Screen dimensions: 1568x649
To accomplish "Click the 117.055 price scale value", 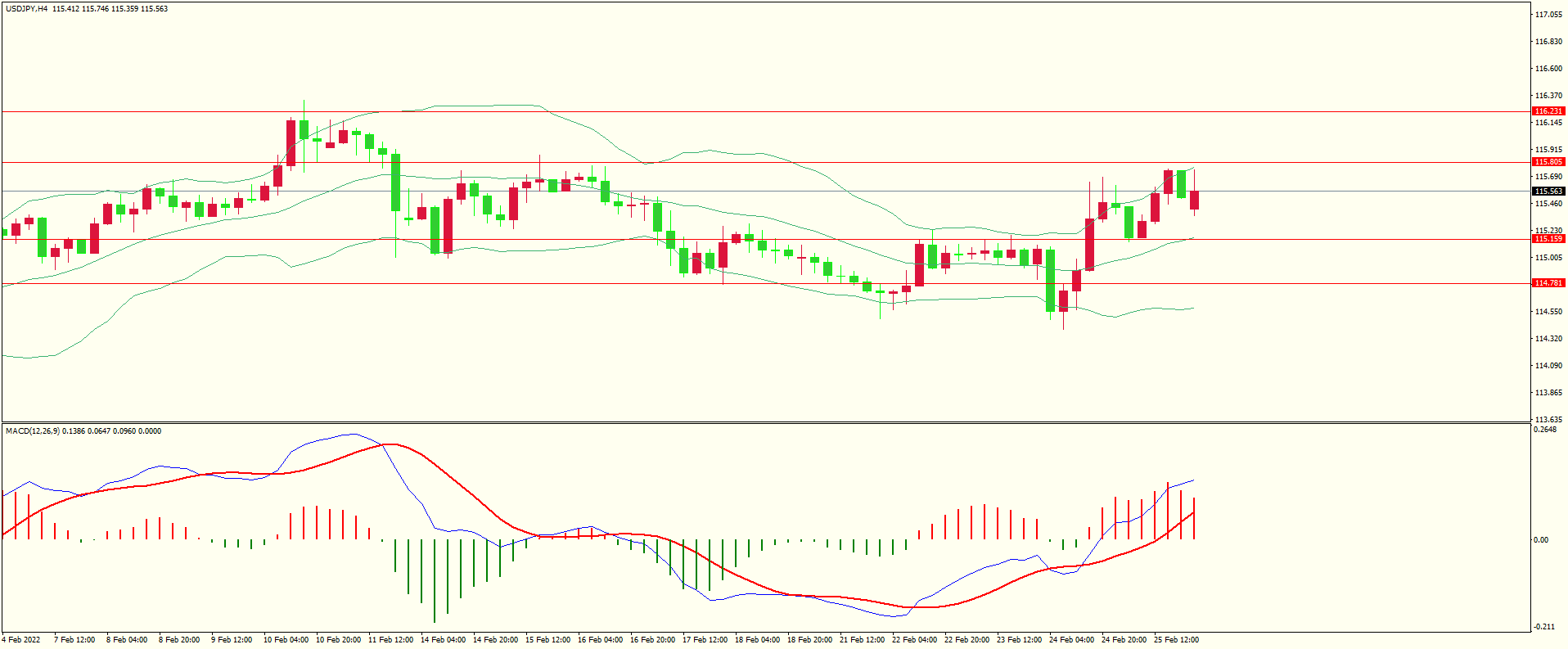I will click(x=1548, y=15).
